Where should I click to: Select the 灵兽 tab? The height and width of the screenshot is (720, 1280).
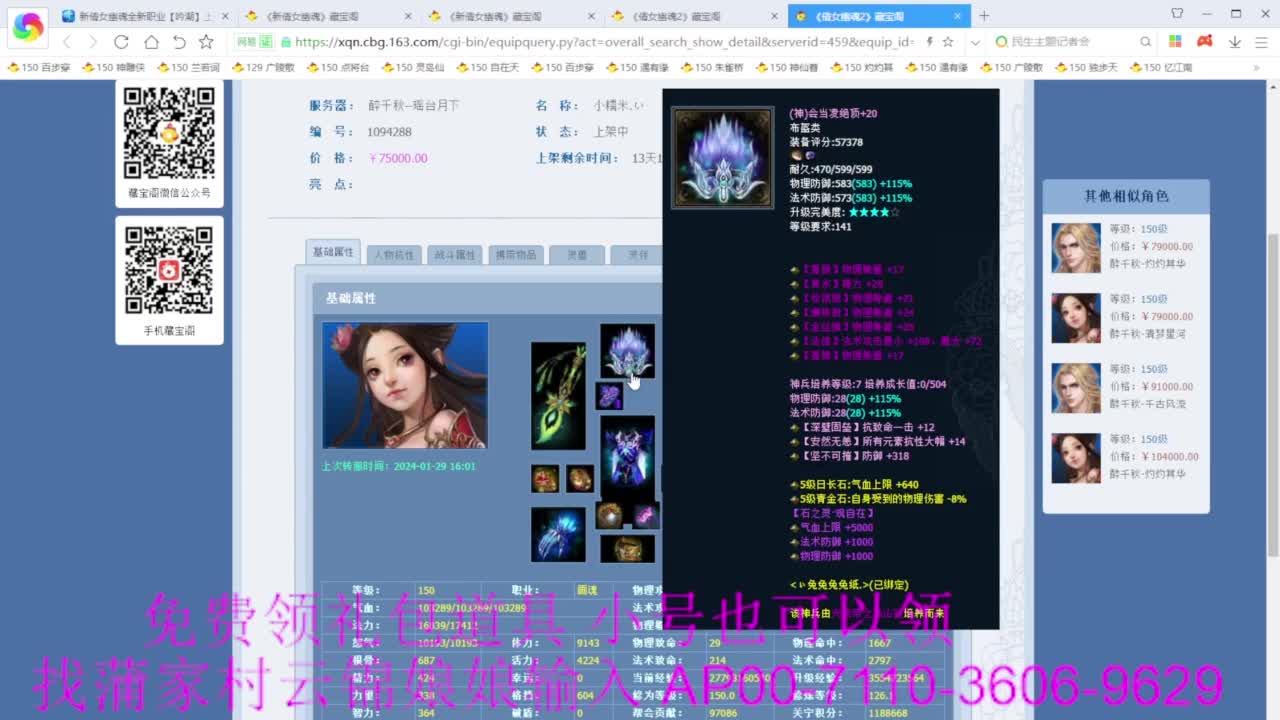pyautogui.click(x=577, y=255)
